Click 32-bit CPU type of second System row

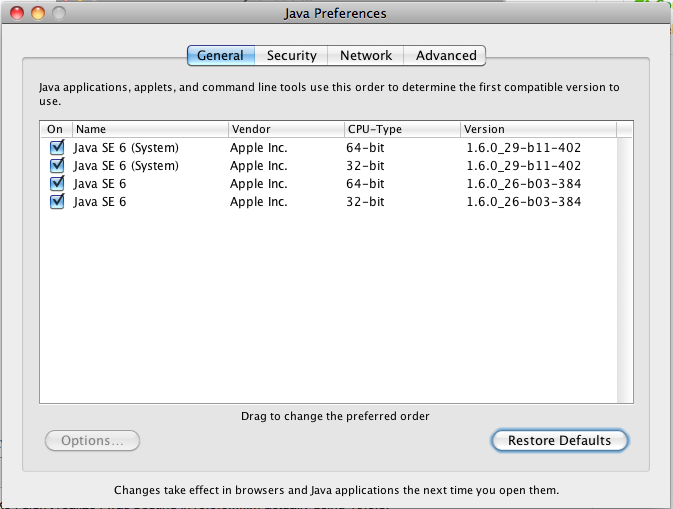pyautogui.click(x=365, y=166)
